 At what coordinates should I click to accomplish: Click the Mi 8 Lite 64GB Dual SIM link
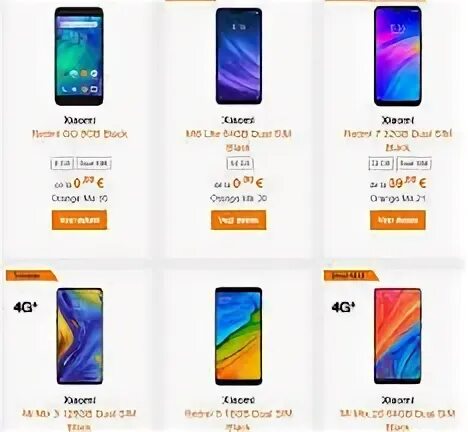[239, 140]
